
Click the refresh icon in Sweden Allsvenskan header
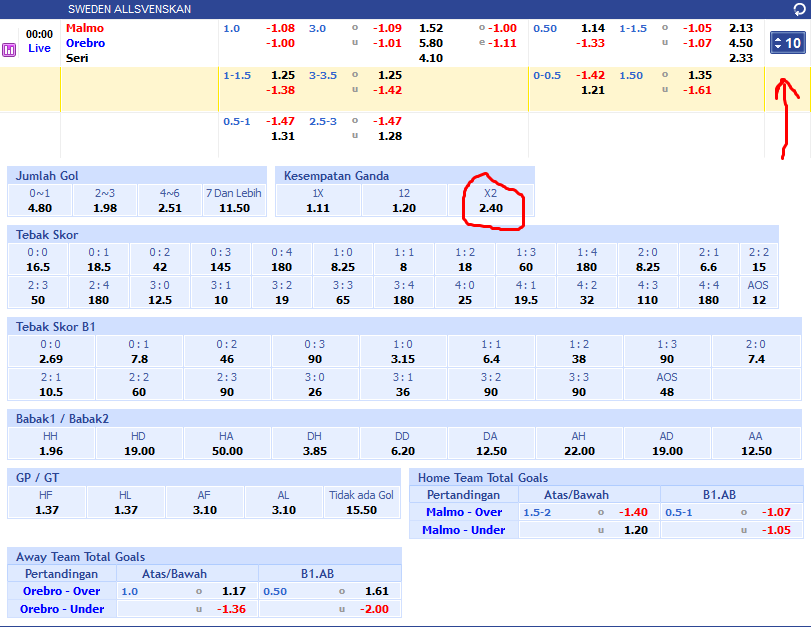pyautogui.click(x=800, y=9)
